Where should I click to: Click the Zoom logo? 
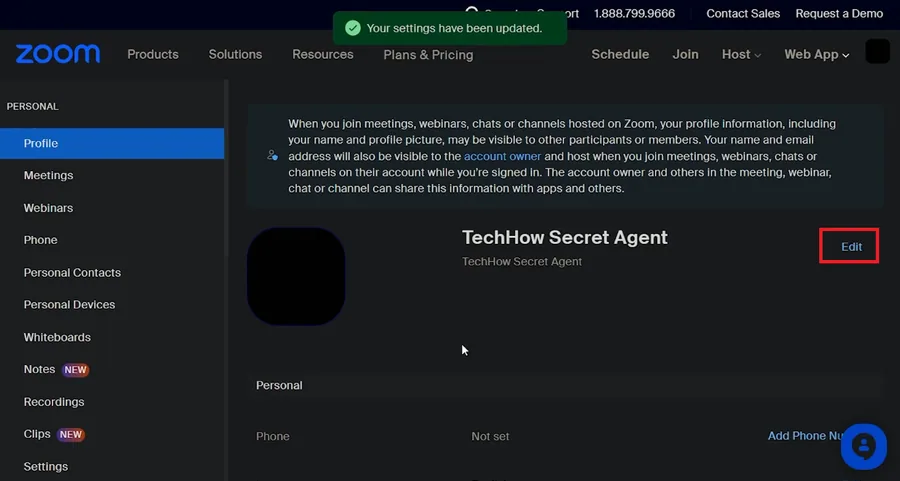(58, 54)
